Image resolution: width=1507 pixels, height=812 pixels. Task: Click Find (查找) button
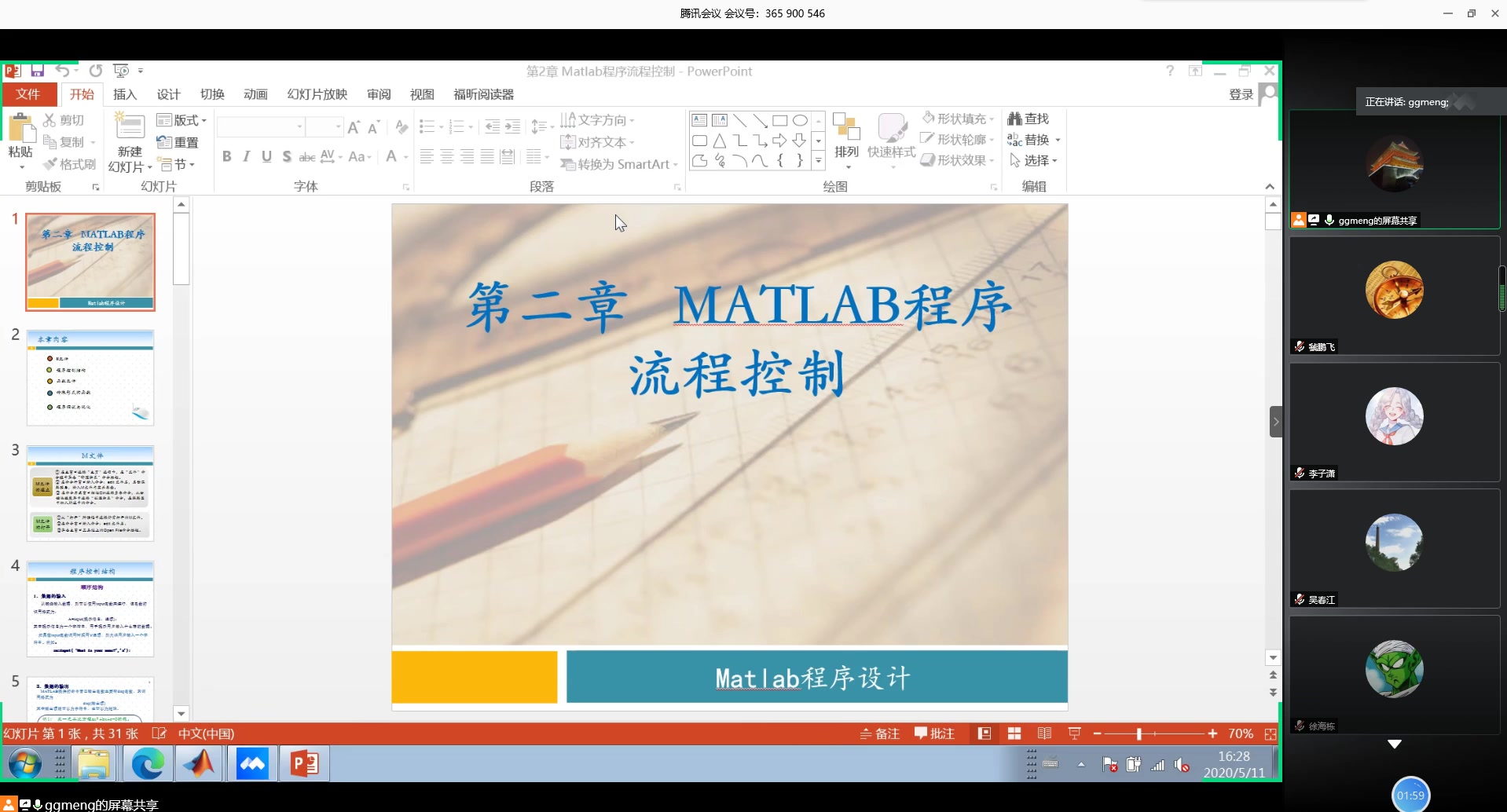click(x=1028, y=119)
